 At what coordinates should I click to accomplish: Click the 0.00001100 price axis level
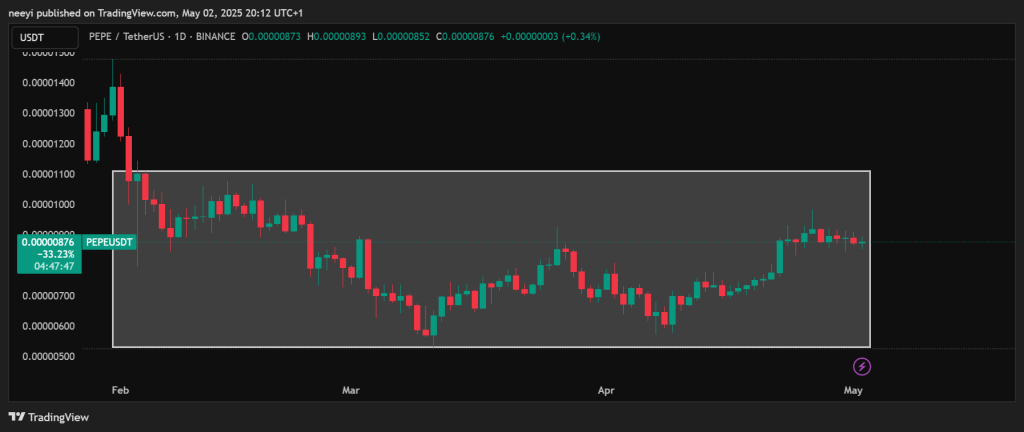click(48, 174)
